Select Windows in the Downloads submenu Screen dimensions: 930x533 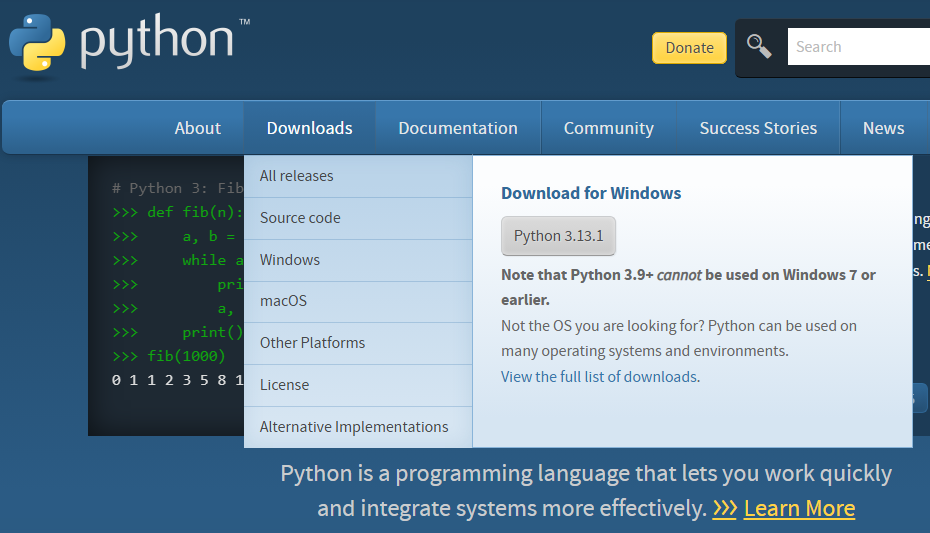click(290, 260)
